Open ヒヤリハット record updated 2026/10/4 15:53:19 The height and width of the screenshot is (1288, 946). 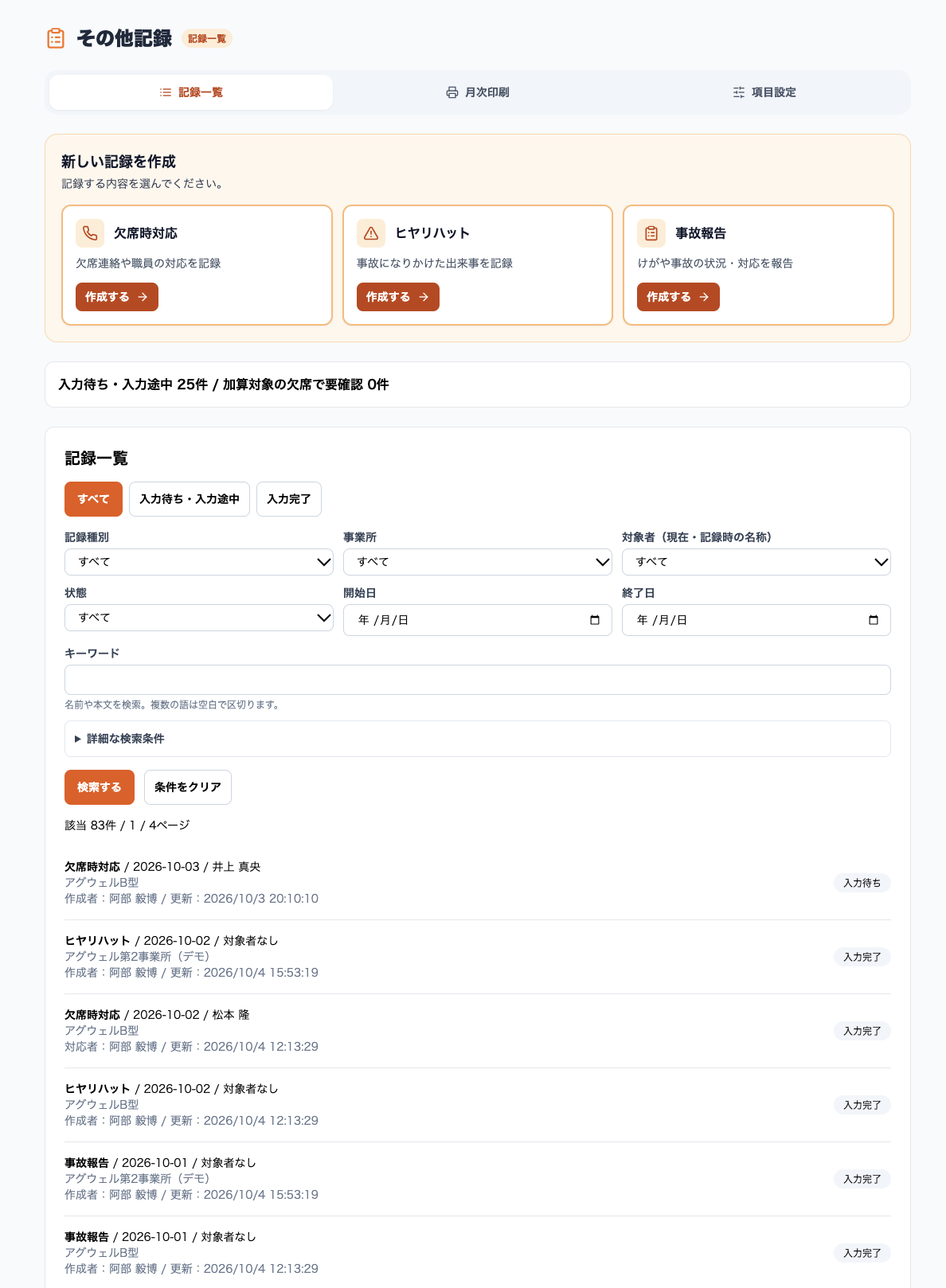pos(478,957)
